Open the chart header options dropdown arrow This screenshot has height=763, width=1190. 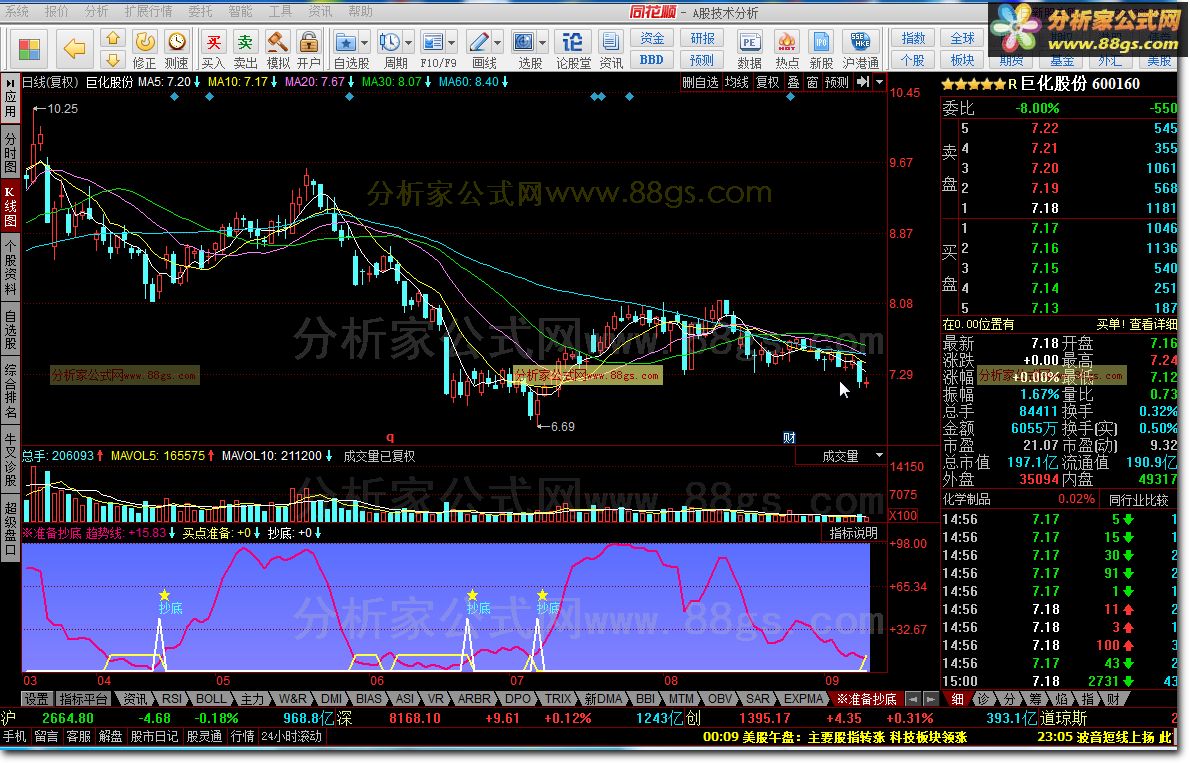pyautogui.click(x=880, y=82)
